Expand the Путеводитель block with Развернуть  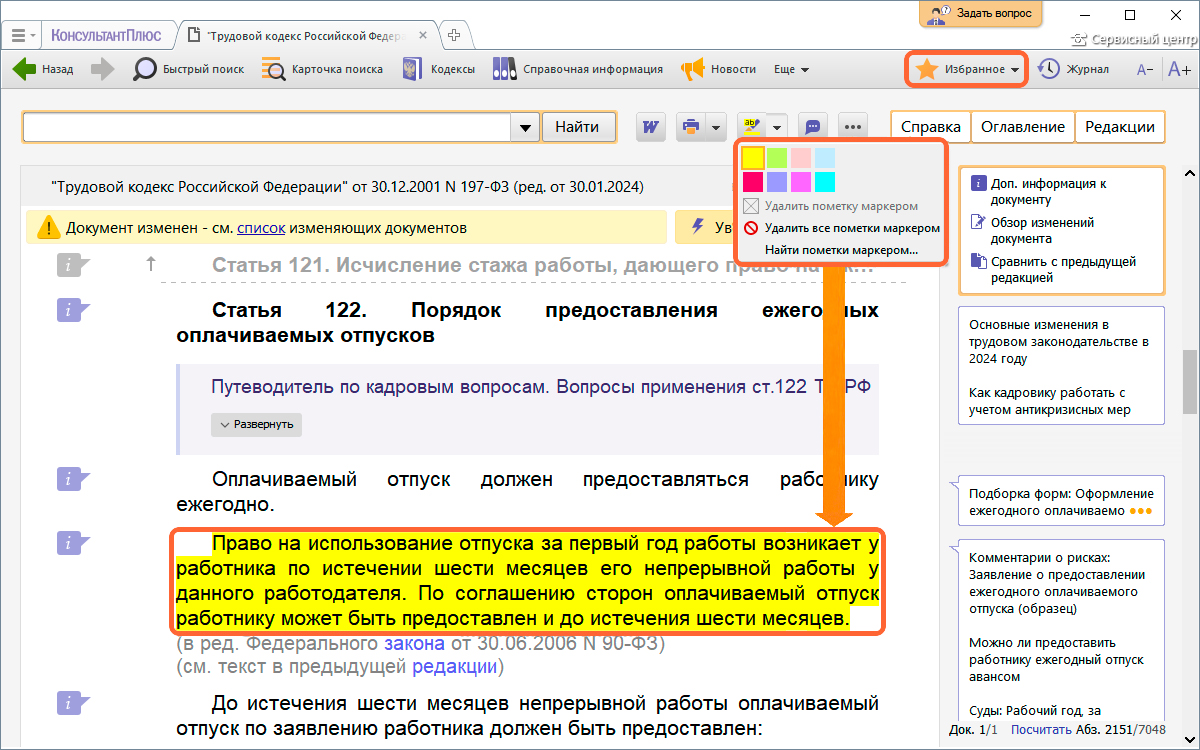pyautogui.click(x=257, y=424)
